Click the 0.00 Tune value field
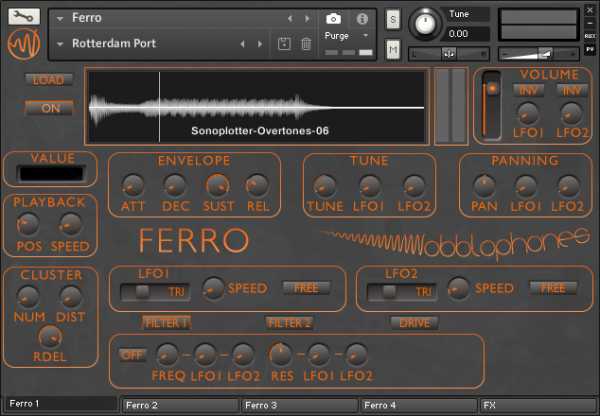 point(467,34)
